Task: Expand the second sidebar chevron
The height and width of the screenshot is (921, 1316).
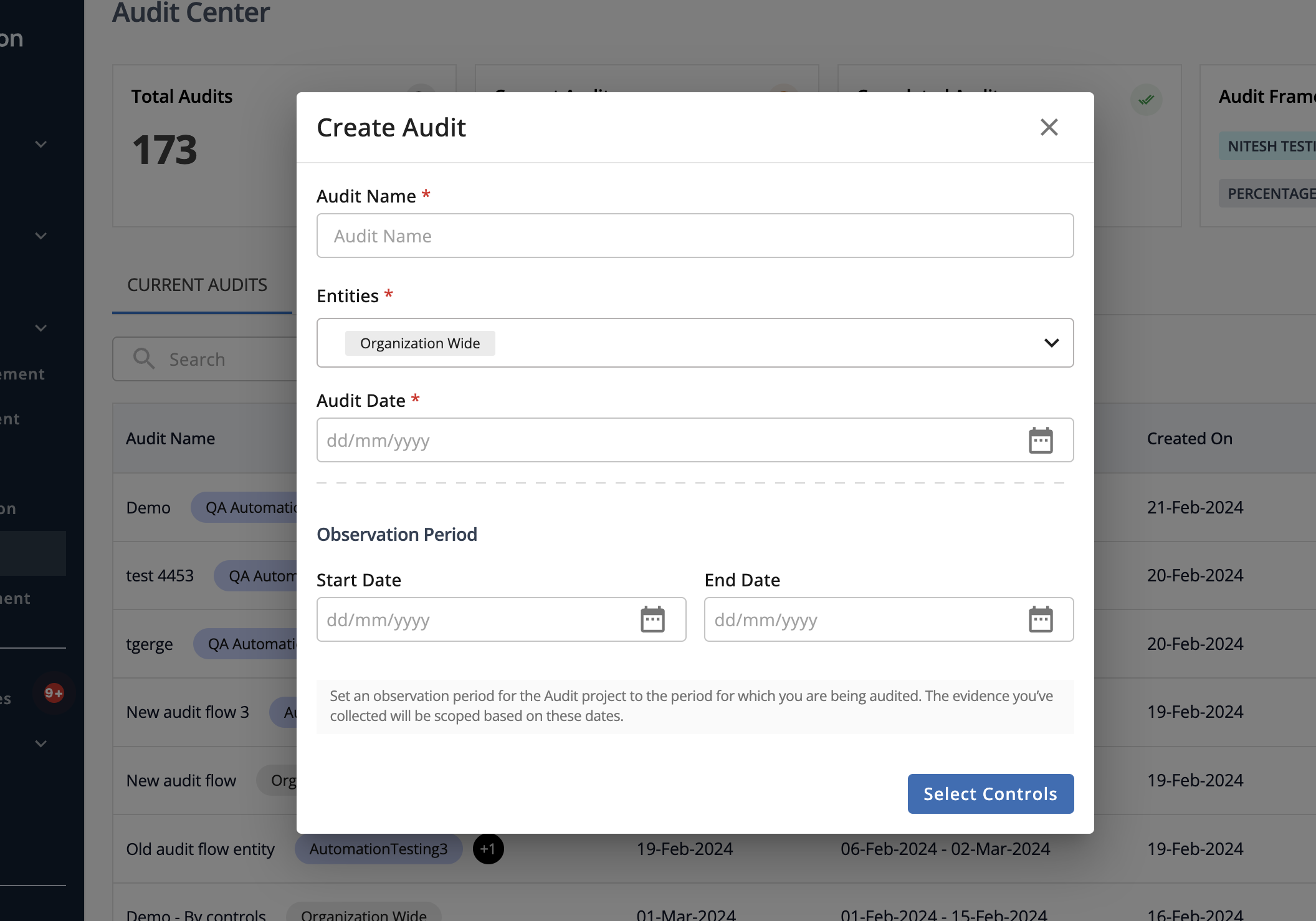Action: (x=41, y=236)
